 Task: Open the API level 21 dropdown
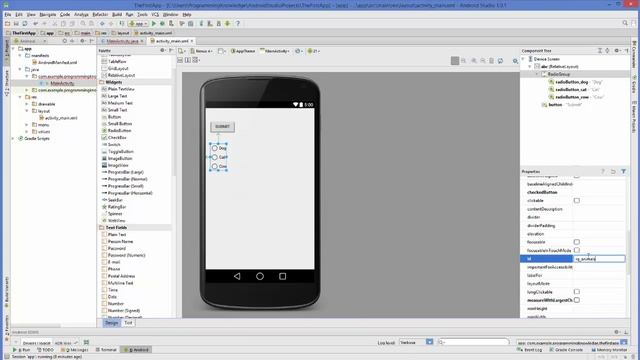pyautogui.click(x=313, y=51)
